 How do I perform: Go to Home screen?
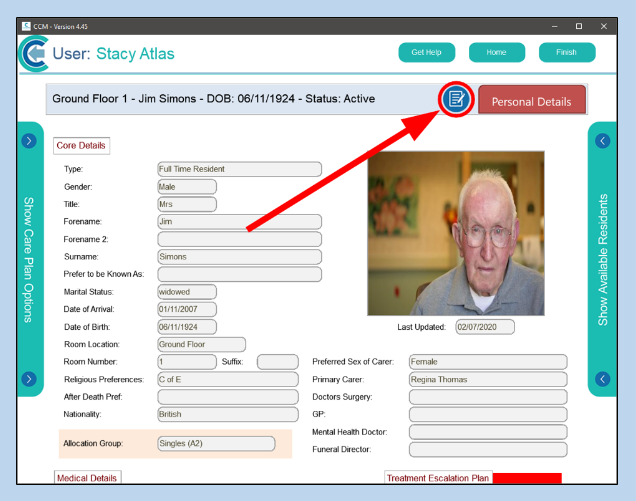[496, 52]
